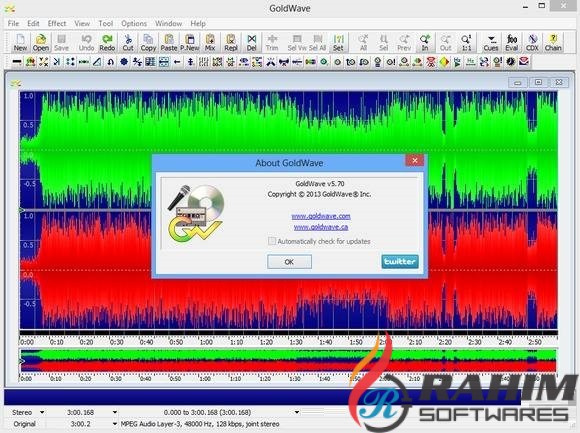The height and width of the screenshot is (433, 580).
Task: Select the Mix toolbar icon
Action: [210, 43]
